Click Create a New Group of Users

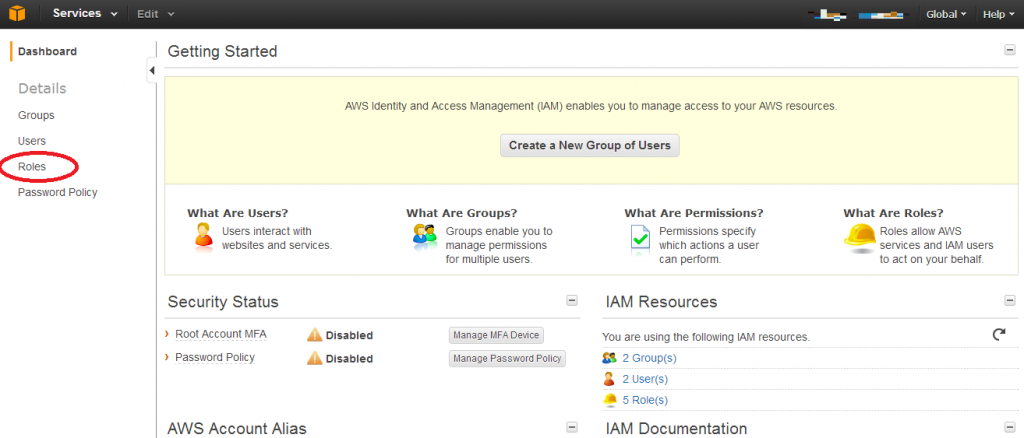pyautogui.click(x=590, y=146)
